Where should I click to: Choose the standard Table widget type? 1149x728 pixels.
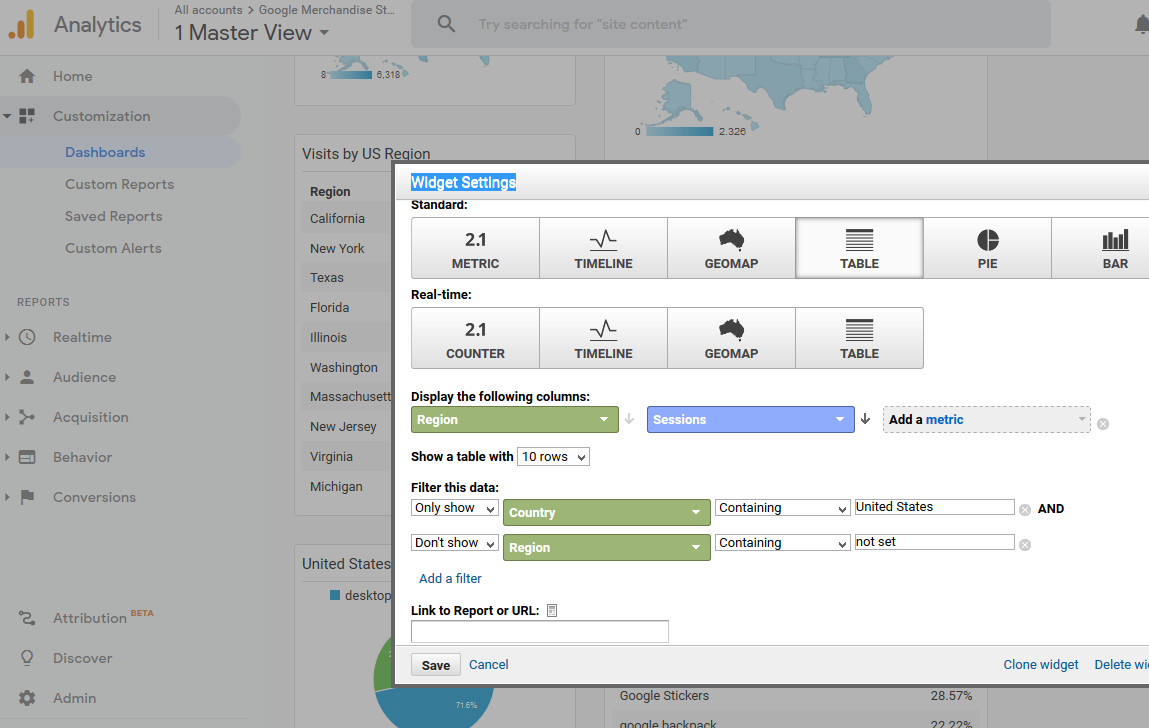click(x=859, y=249)
